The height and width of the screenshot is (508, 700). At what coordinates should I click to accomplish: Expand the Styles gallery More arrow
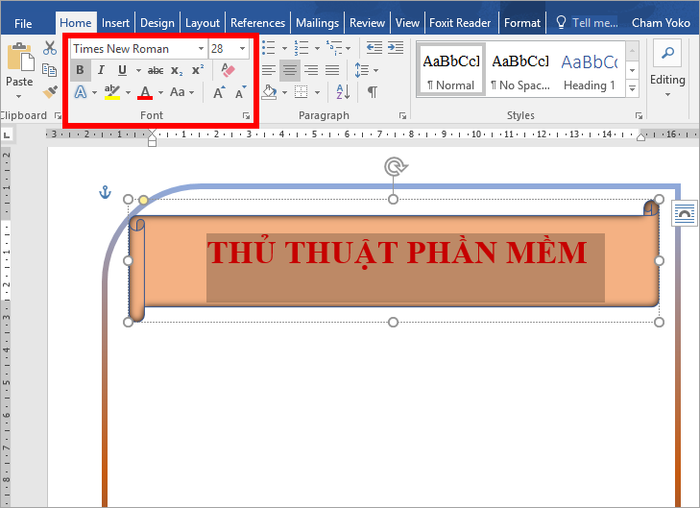(632, 88)
